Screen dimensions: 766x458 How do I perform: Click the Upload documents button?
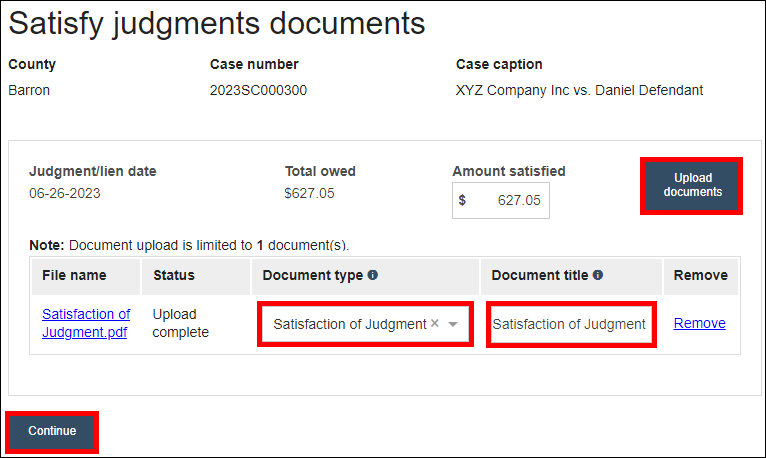(692, 185)
